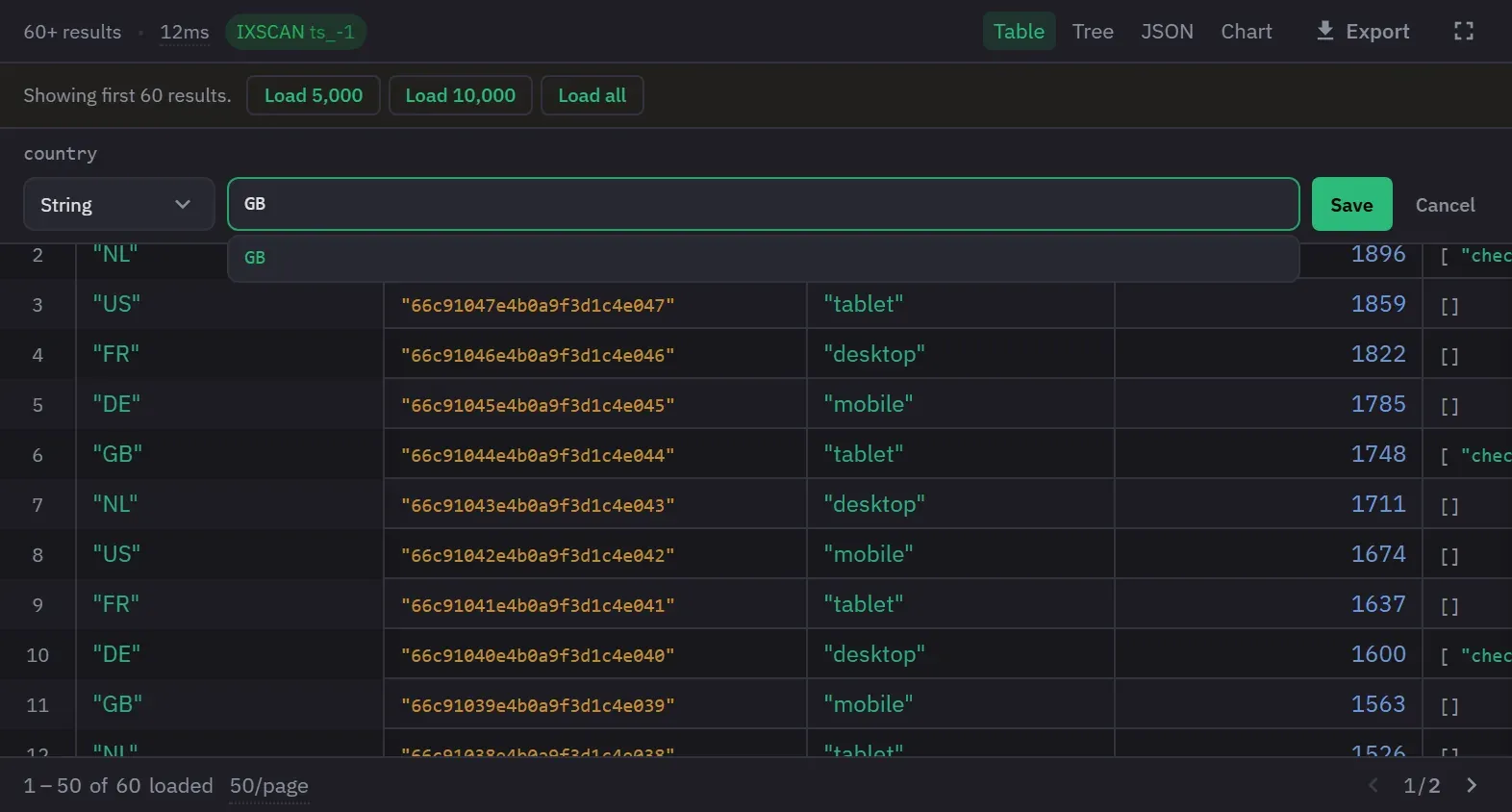This screenshot has height=812, width=1512.
Task: Click the value 1600
Action: tap(1378, 654)
